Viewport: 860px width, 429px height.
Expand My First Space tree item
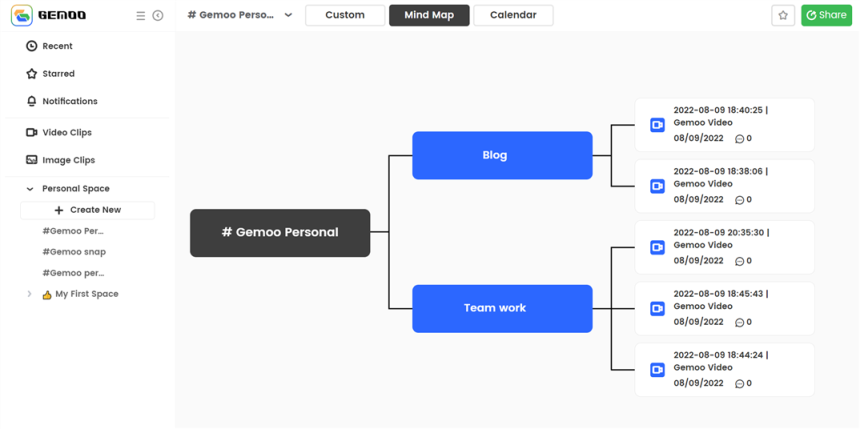pos(30,294)
